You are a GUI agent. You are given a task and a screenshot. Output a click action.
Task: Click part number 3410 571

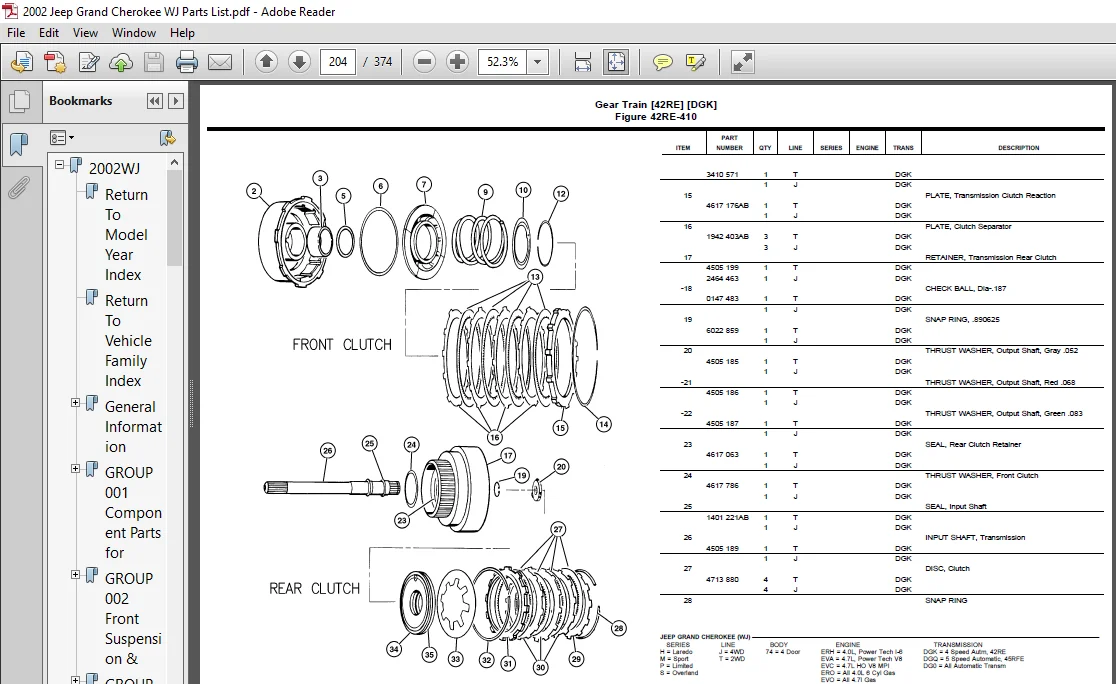[x=722, y=174]
